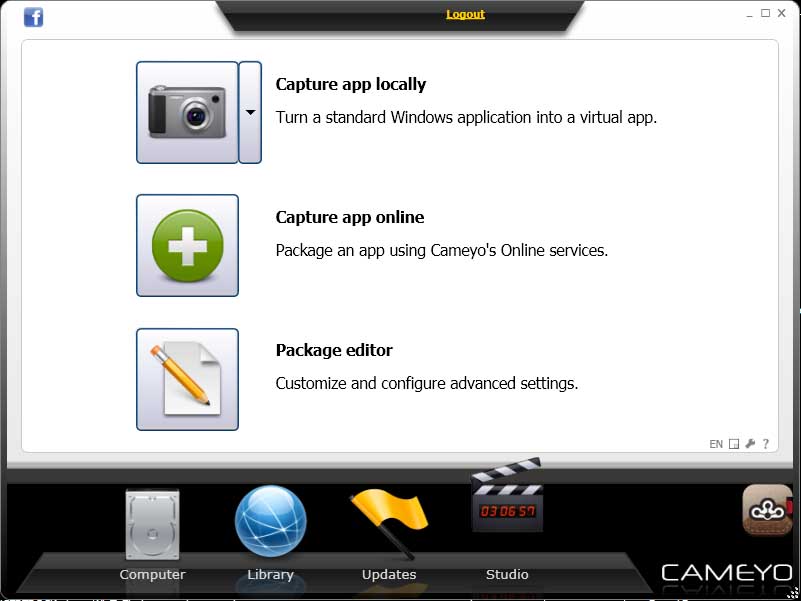Screen dimensions: 801x601
Task: Expand the dropdown arrow beside the camera button
Action: (250, 112)
